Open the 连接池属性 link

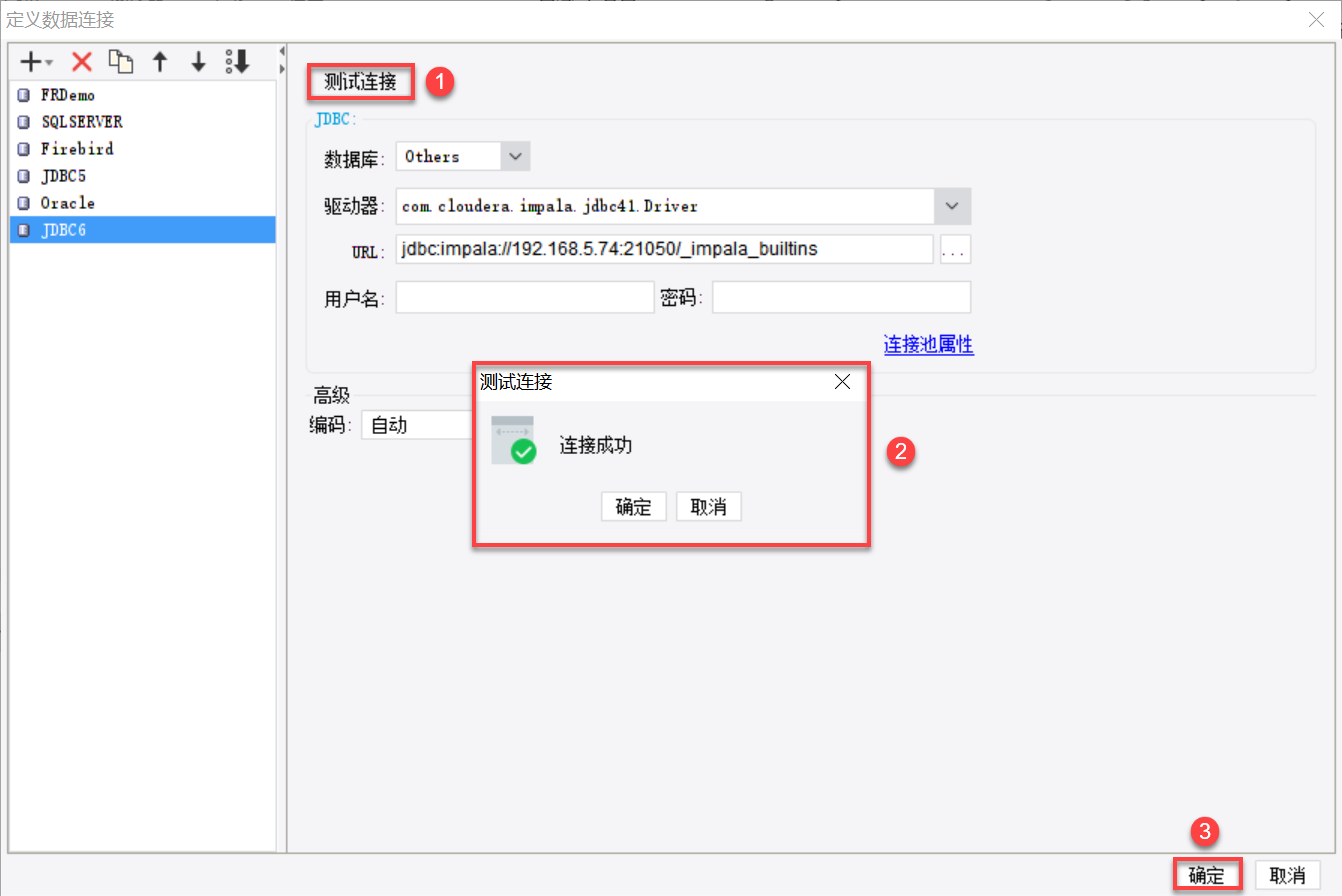point(929,345)
